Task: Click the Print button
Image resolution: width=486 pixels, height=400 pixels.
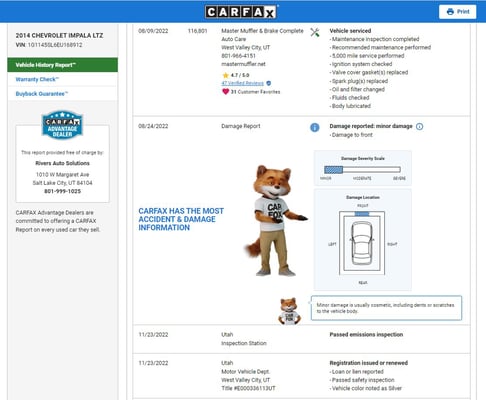Action: coord(458,12)
